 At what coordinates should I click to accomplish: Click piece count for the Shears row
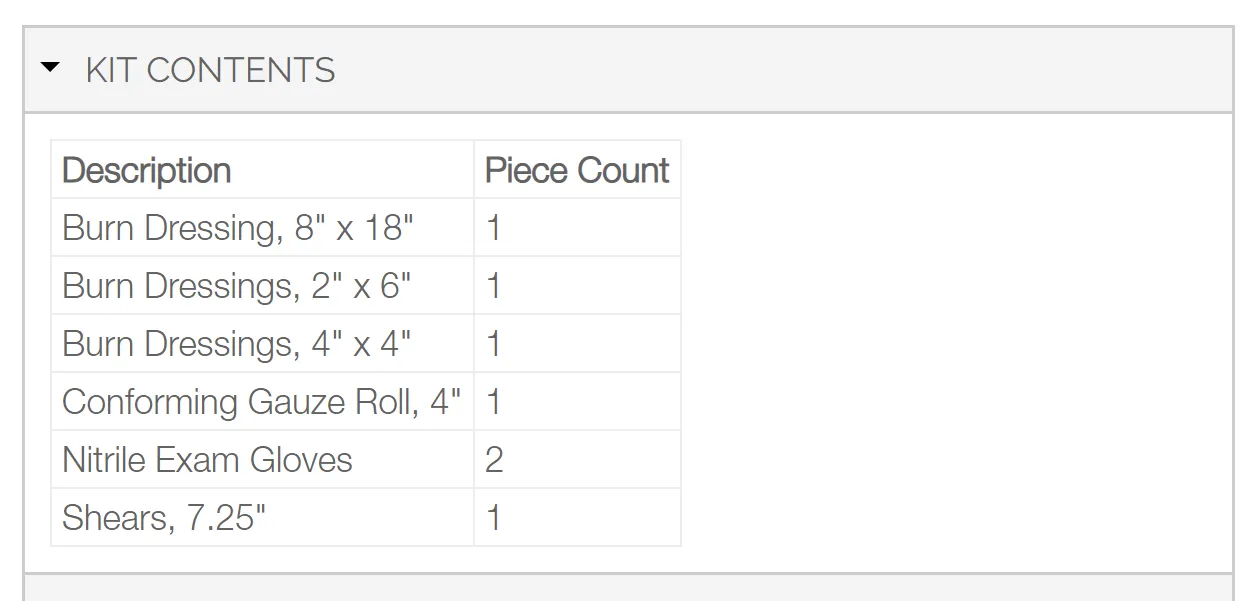577,518
